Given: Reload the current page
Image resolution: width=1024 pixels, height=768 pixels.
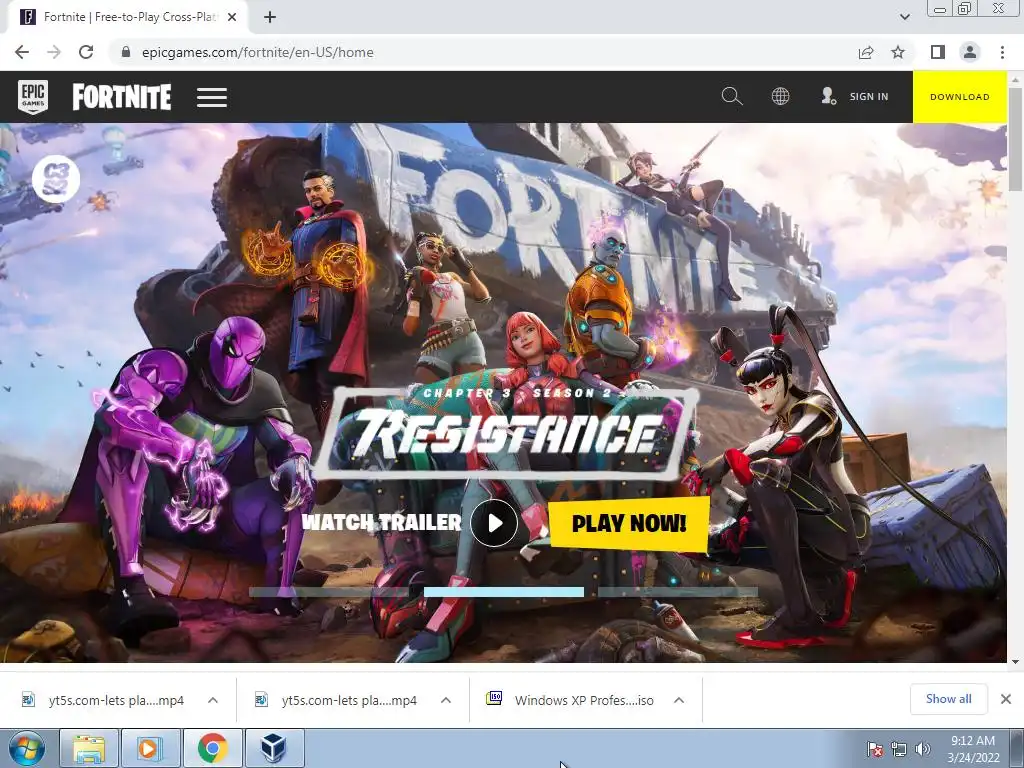Looking at the screenshot, I should click(x=86, y=52).
